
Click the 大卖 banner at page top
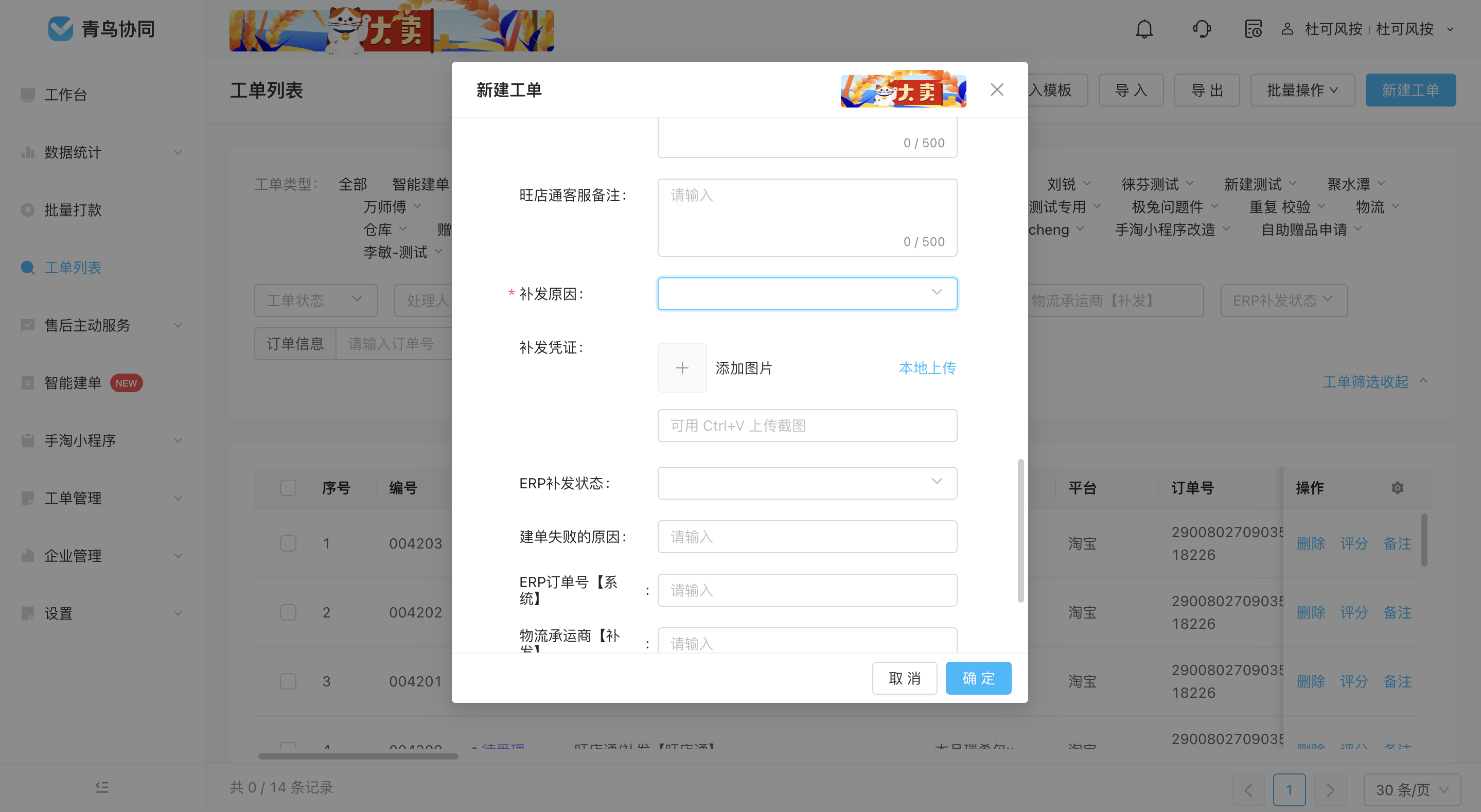coord(391,30)
